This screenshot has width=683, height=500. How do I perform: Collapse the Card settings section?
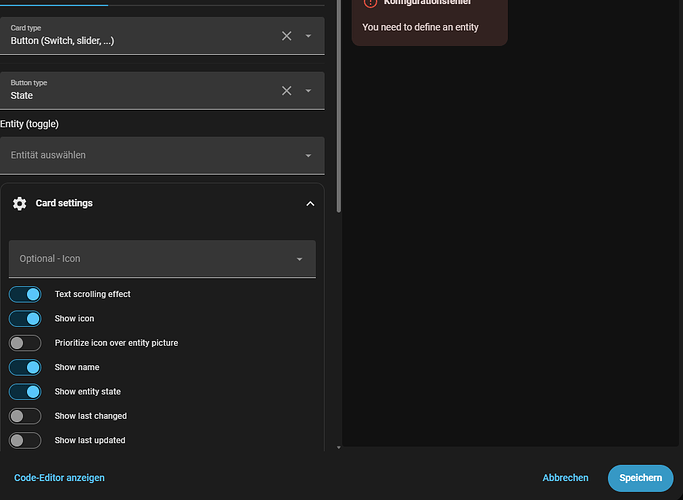310,203
